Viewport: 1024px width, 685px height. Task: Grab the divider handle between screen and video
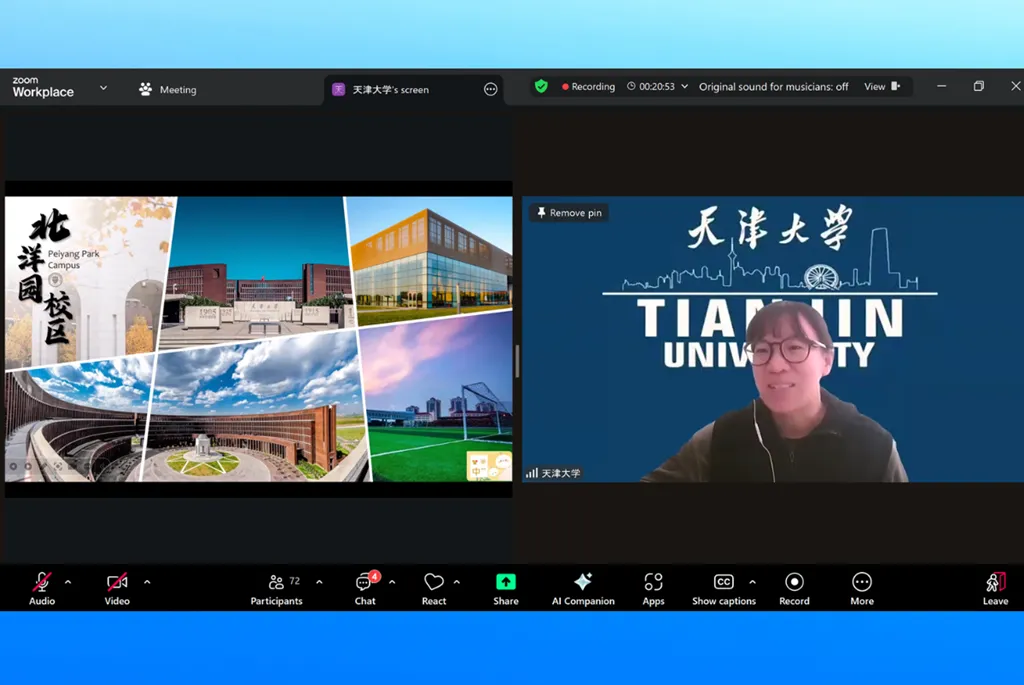pos(517,361)
